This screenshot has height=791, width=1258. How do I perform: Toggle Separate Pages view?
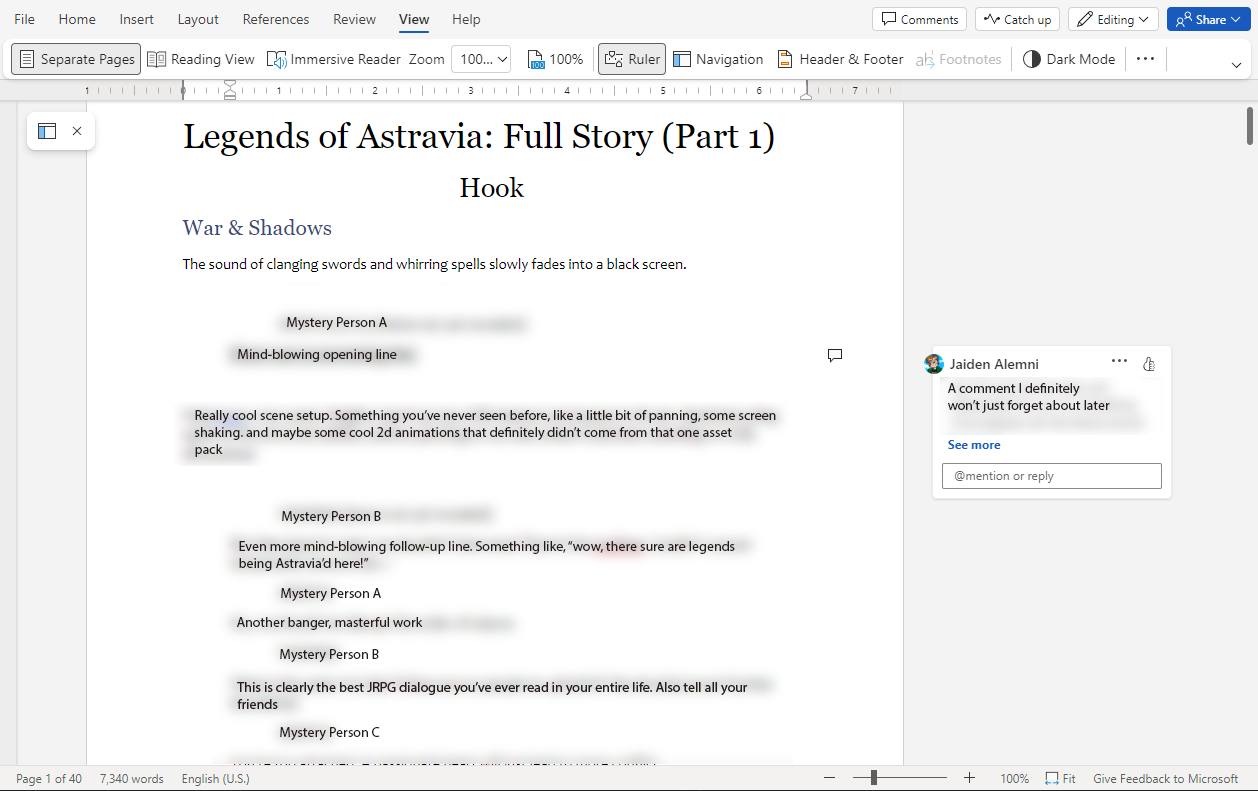pyautogui.click(x=76, y=59)
